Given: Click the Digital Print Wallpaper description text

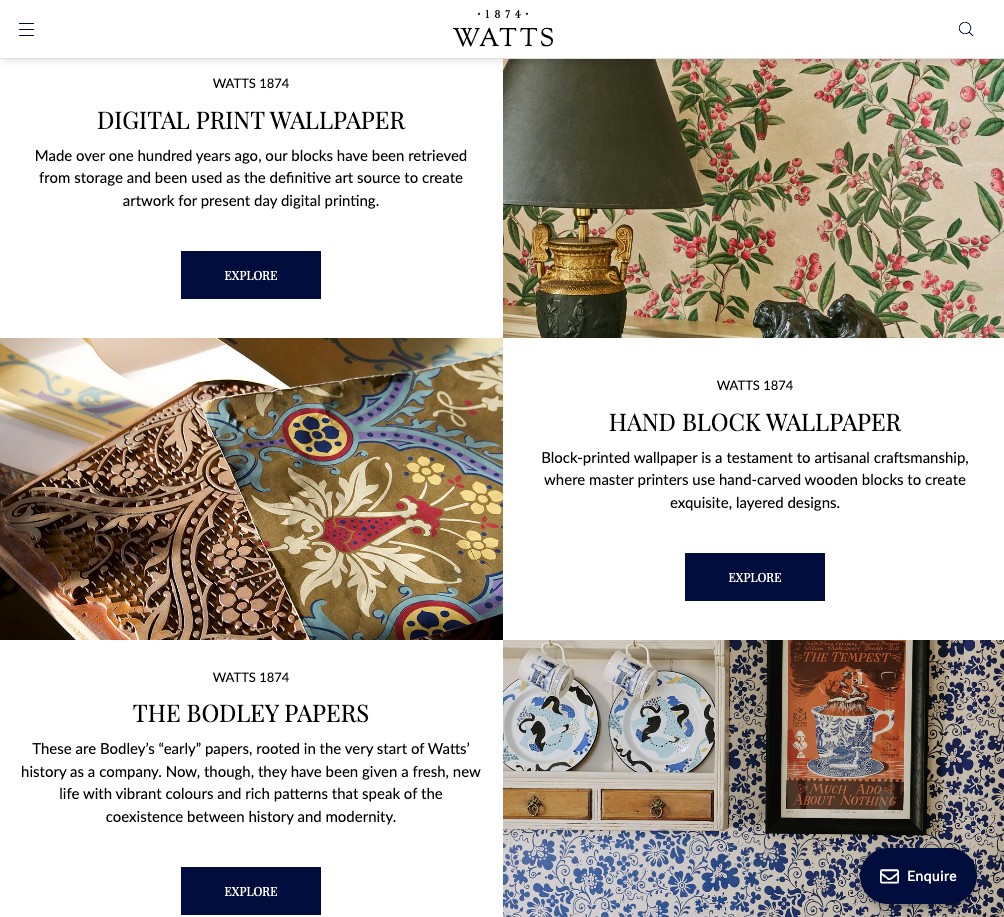Looking at the screenshot, I should point(251,178).
